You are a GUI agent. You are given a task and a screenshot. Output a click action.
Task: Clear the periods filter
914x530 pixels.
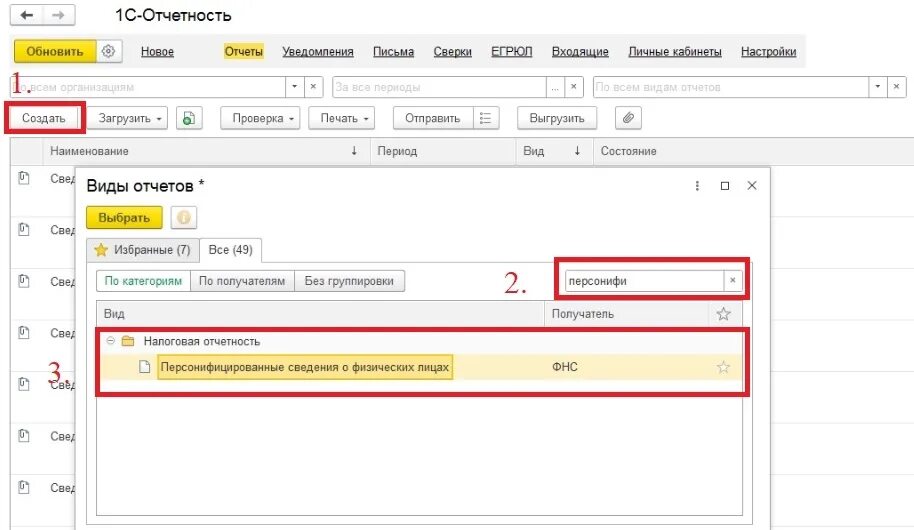(x=574, y=87)
